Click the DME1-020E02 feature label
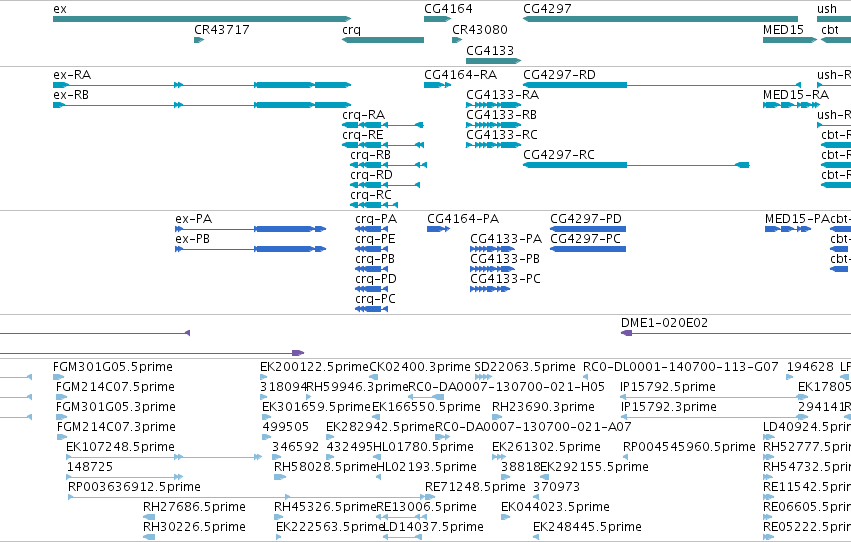 pos(664,323)
